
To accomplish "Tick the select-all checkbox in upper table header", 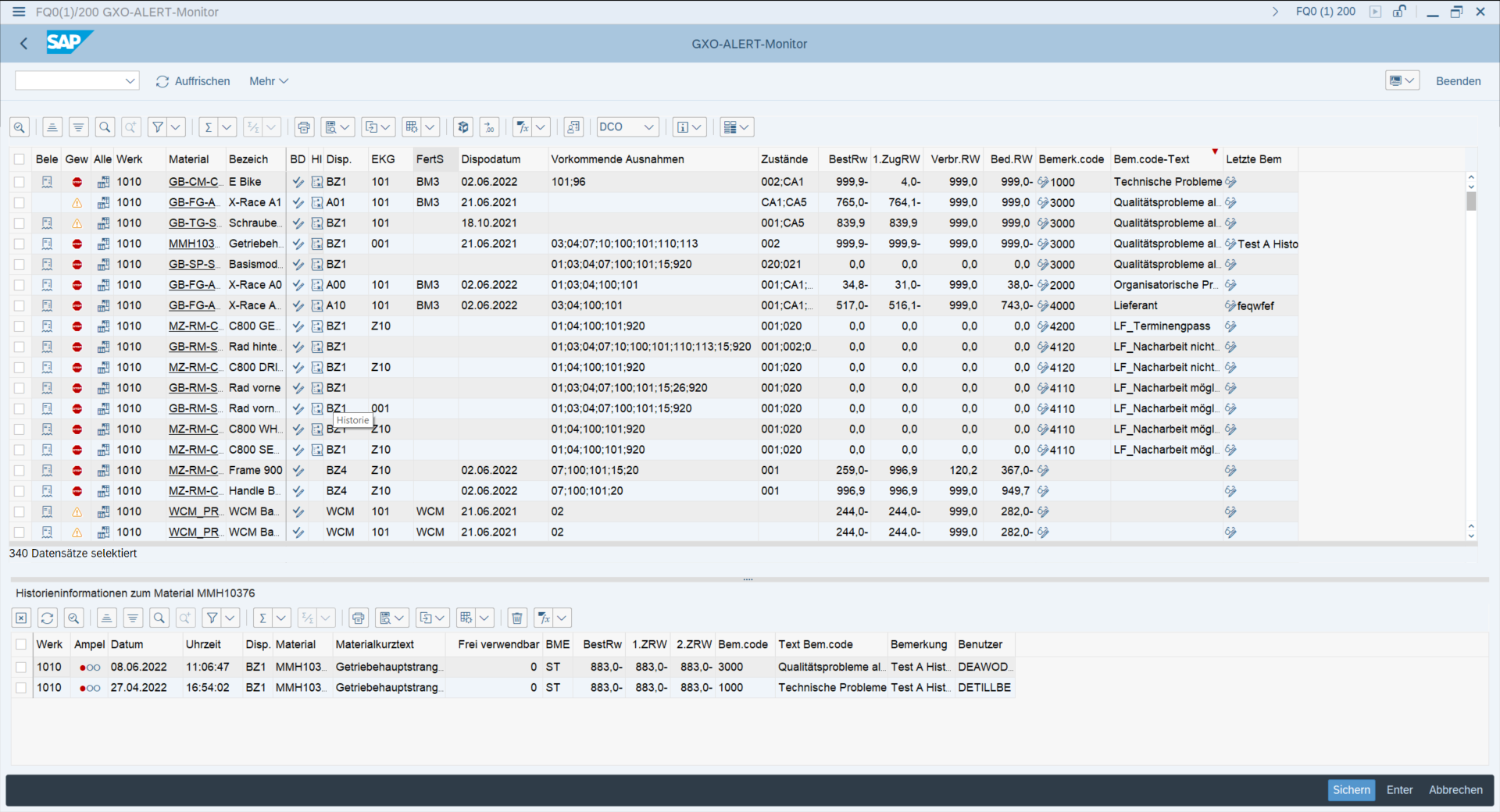I will pyautogui.click(x=20, y=159).
